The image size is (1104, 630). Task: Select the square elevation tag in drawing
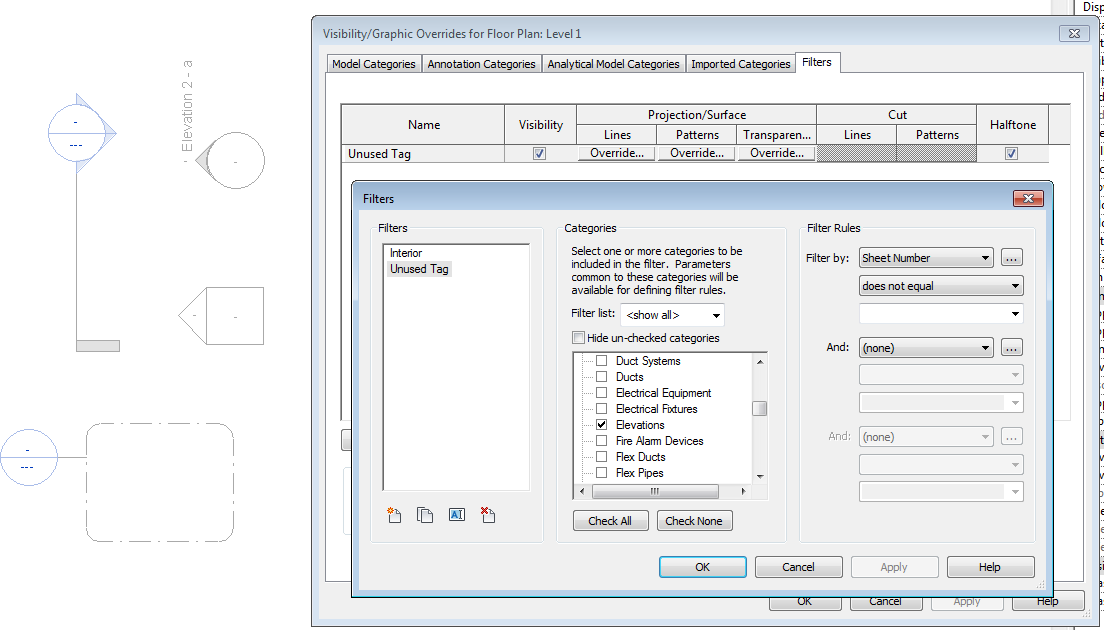coord(221,316)
